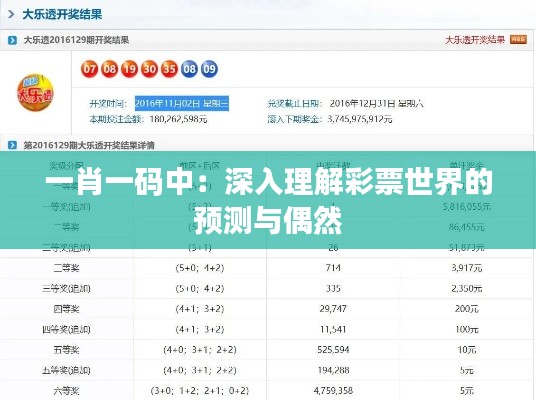Screen dimensions: 536x400
Task: Click the 六等奖 row label
Action: tap(66, 390)
